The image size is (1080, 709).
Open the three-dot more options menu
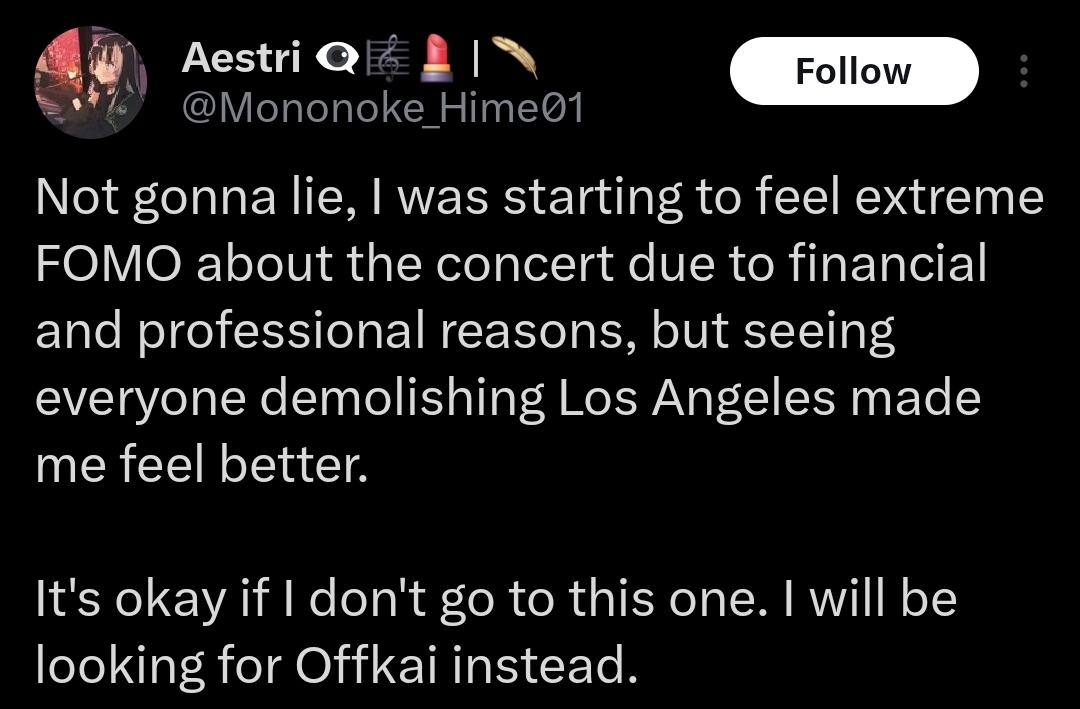pyautogui.click(x=1023, y=71)
